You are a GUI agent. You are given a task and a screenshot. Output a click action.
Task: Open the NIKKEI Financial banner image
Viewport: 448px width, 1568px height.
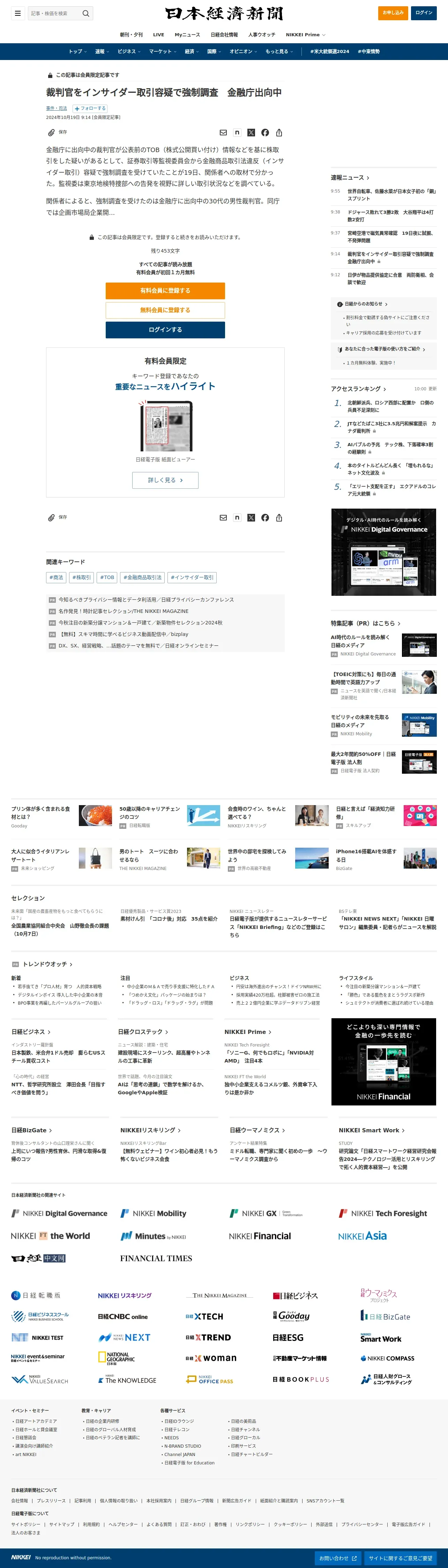pyautogui.click(x=383, y=1061)
